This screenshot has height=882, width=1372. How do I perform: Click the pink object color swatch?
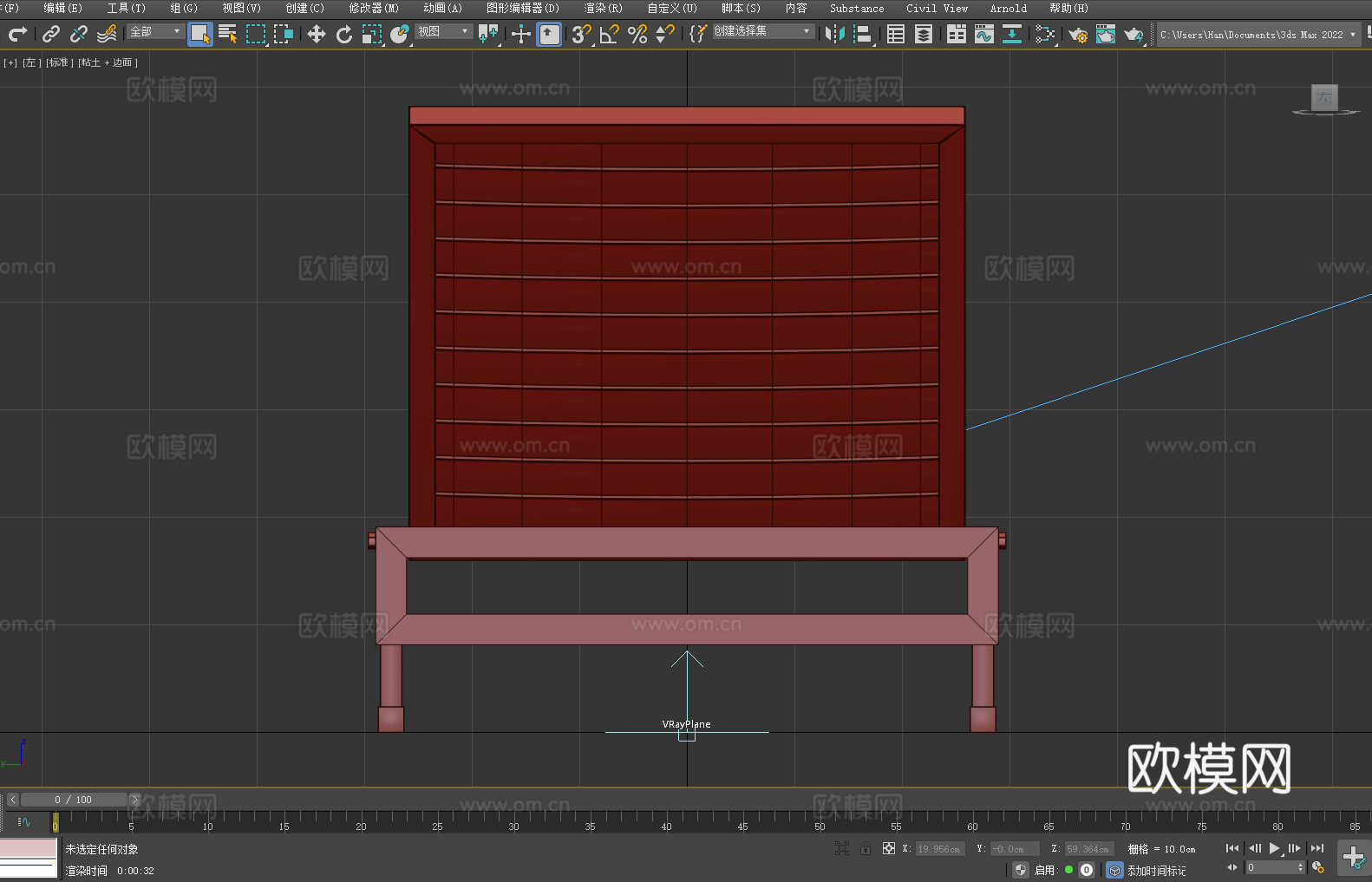tap(29, 848)
